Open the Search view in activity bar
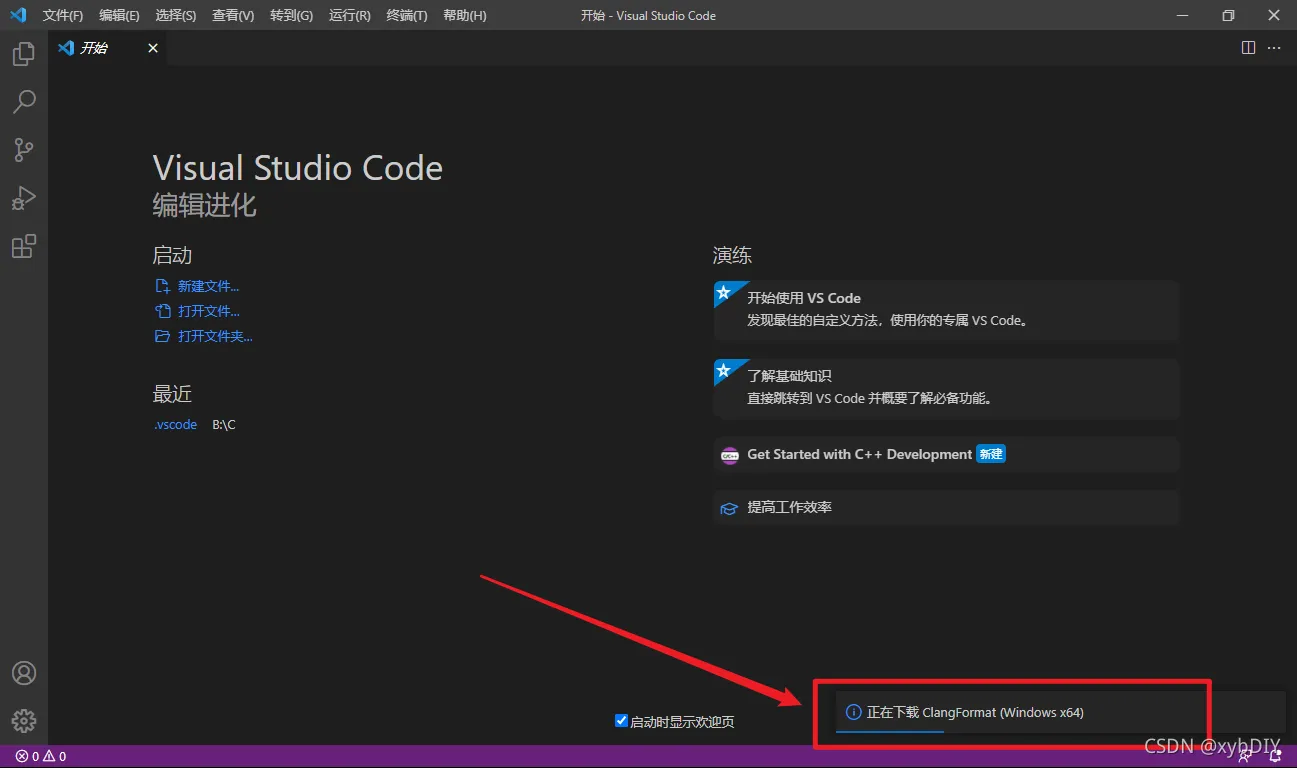The height and width of the screenshot is (768, 1297). pos(24,102)
